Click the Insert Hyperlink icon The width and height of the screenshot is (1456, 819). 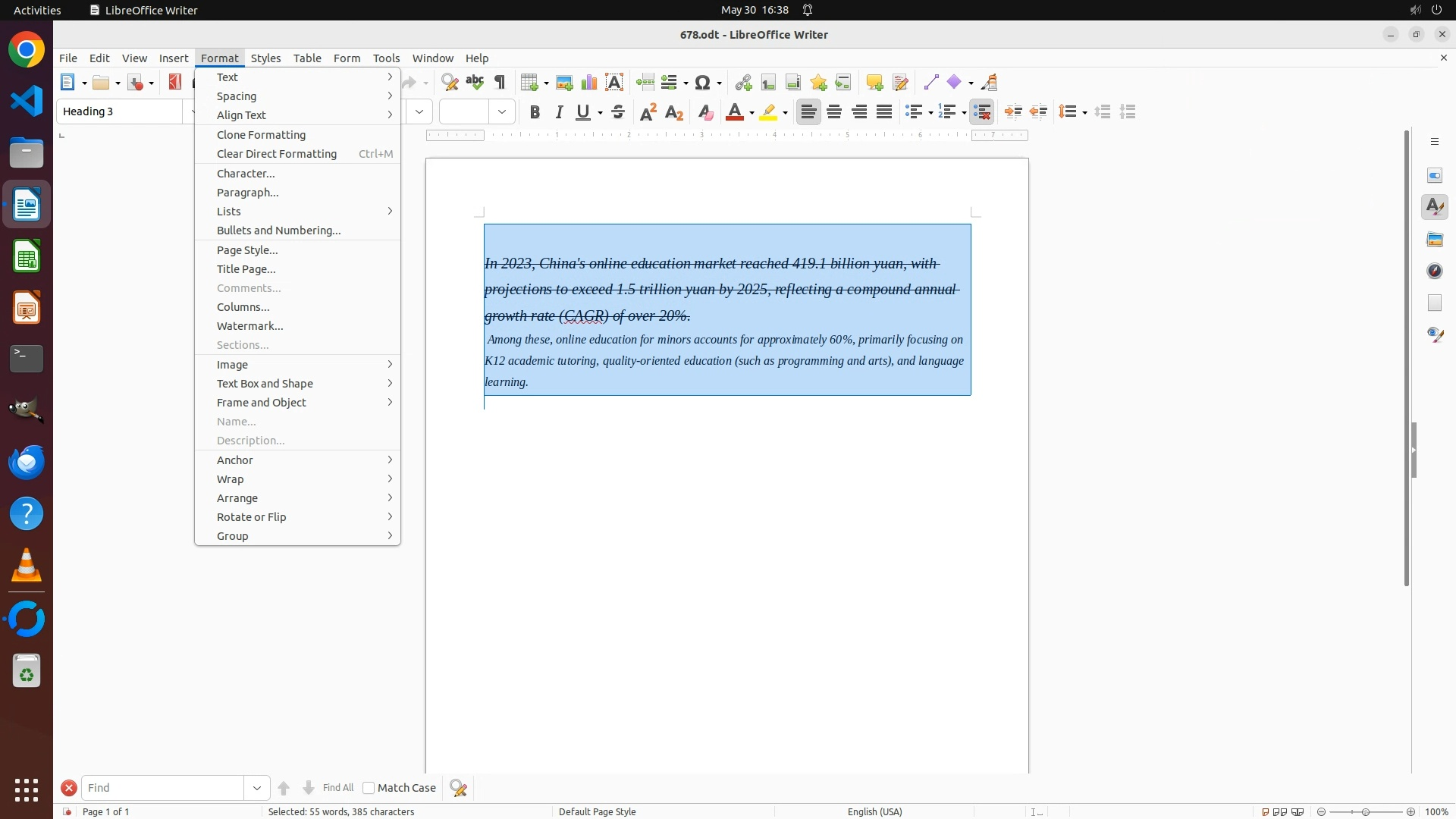coord(743,83)
